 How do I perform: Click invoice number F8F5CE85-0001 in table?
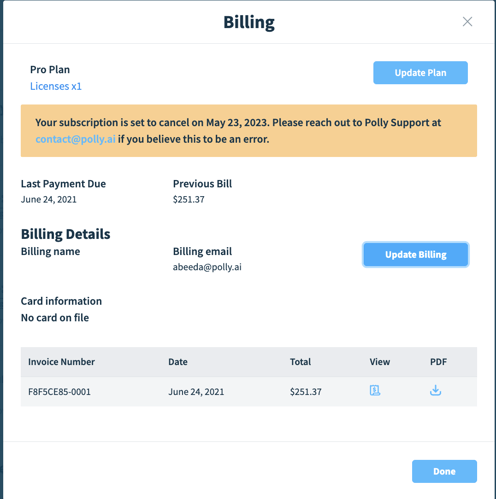(x=59, y=392)
